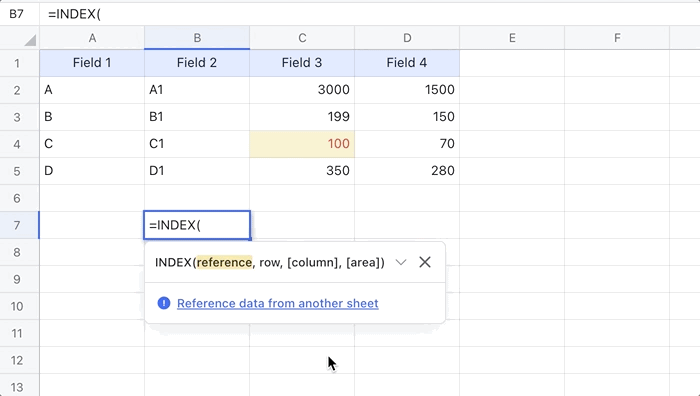Click cell with value 1500
Screen dimensions: 700x396
pos(407,90)
